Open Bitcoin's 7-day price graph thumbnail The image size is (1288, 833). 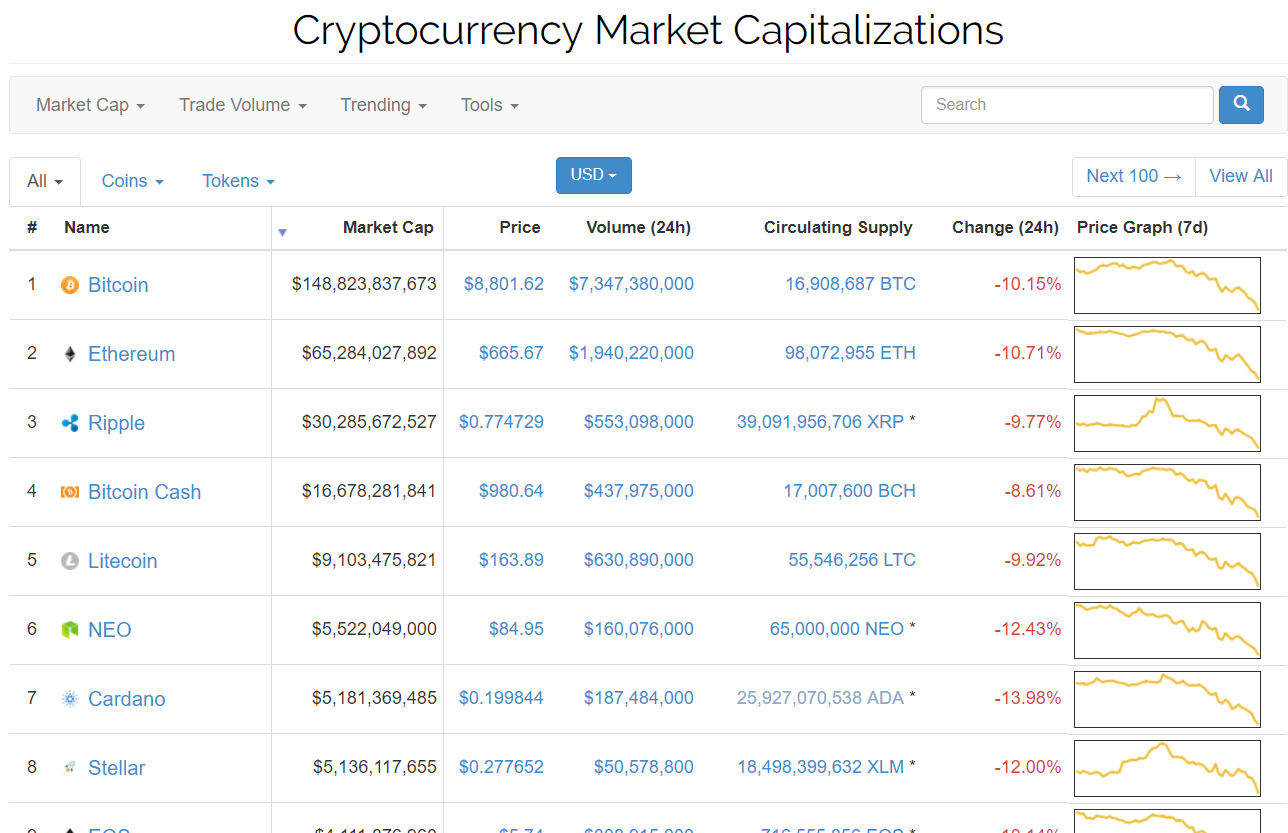[x=1167, y=285]
